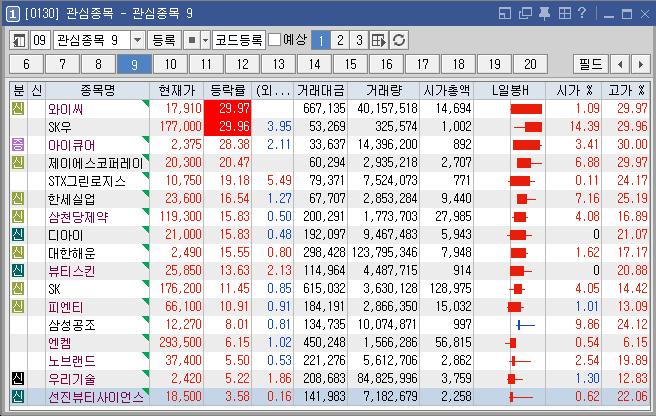The height and width of the screenshot is (416, 656).
Task: Click the duplicate window icon in title bar
Action: [x=525, y=13]
